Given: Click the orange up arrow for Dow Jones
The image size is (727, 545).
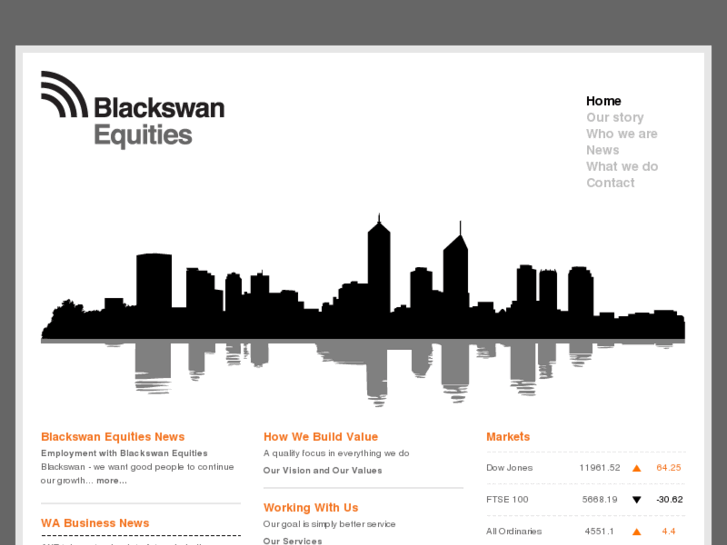Looking at the screenshot, I should [x=637, y=468].
